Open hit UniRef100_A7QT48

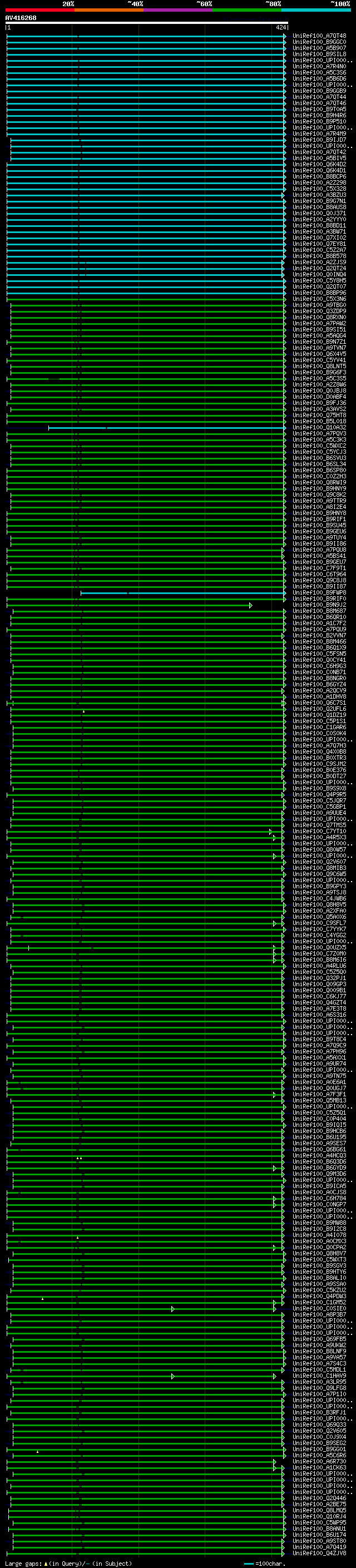point(319,36)
